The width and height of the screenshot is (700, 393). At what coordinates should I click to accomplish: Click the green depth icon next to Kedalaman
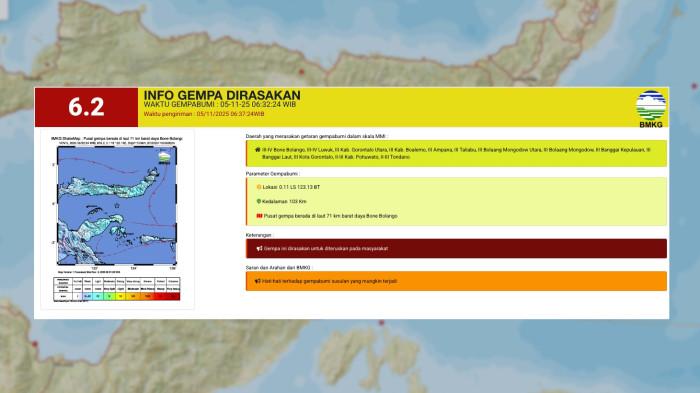[x=258, y=201]
